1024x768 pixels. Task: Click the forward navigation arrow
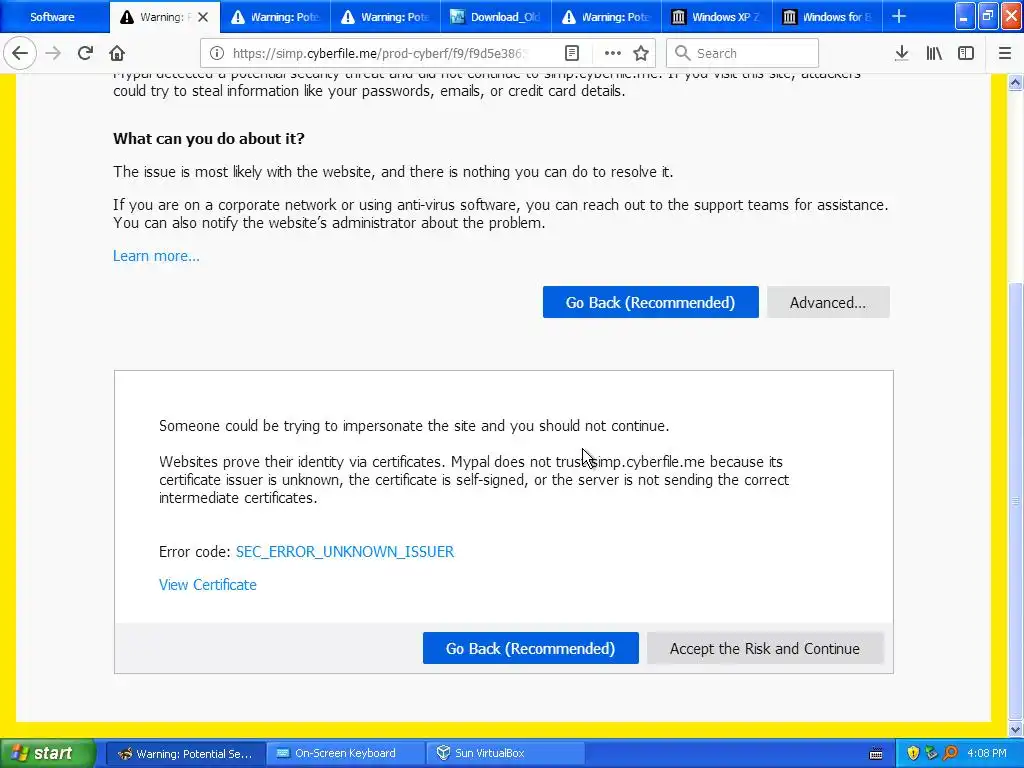pyautogui.click(x=53, y=53)
